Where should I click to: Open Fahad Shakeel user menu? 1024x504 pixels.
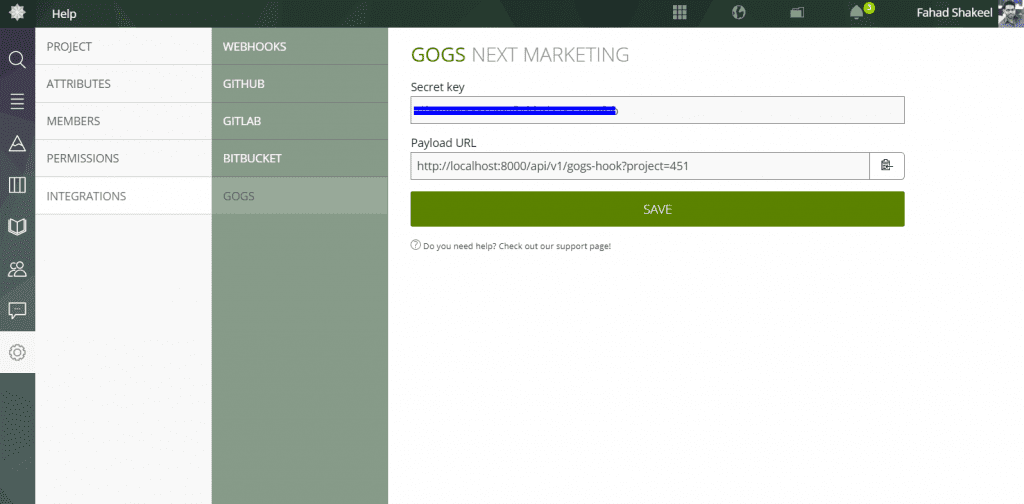pos(954,13)
